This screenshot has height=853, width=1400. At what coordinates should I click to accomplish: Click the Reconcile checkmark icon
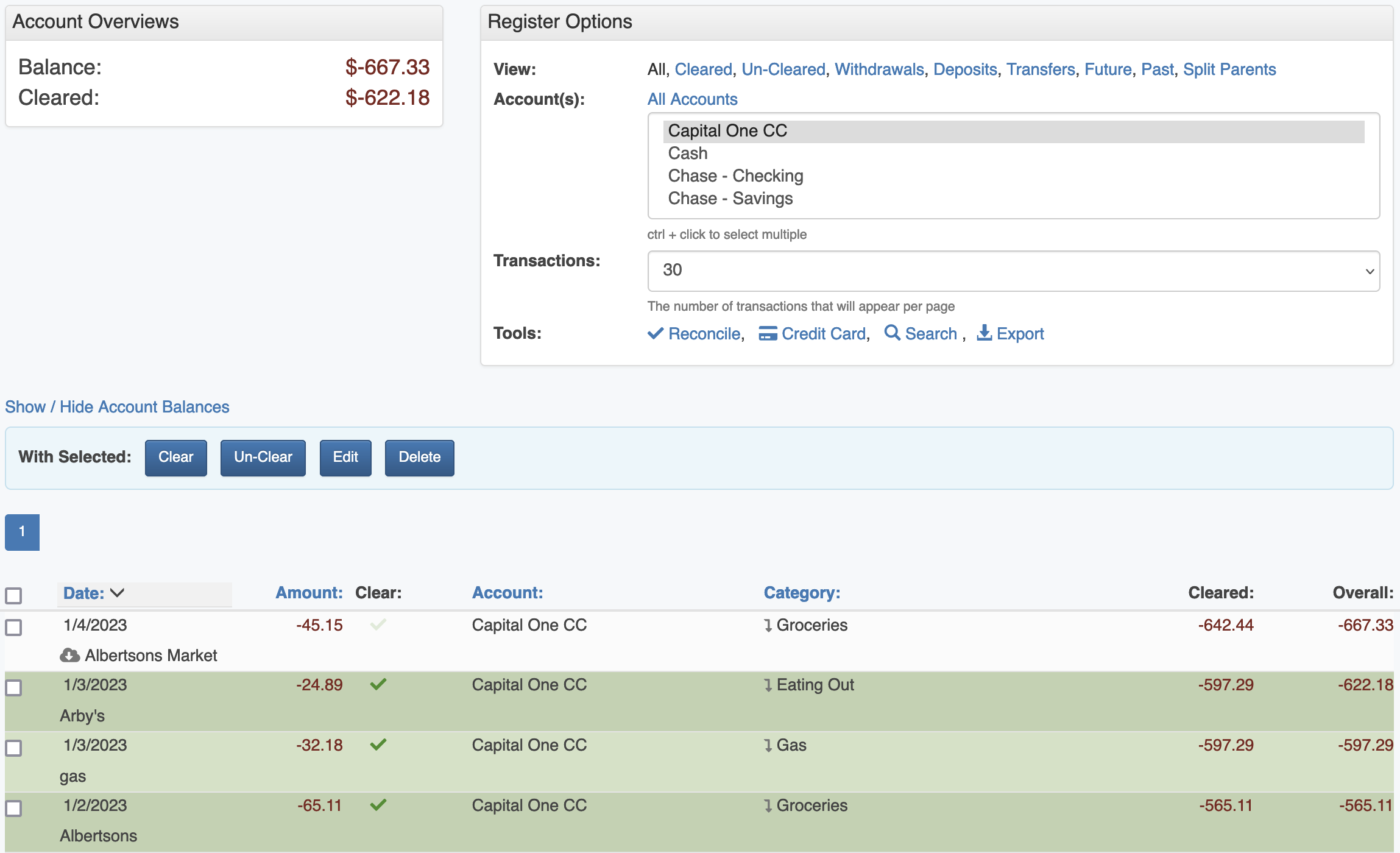click(655, 333)
